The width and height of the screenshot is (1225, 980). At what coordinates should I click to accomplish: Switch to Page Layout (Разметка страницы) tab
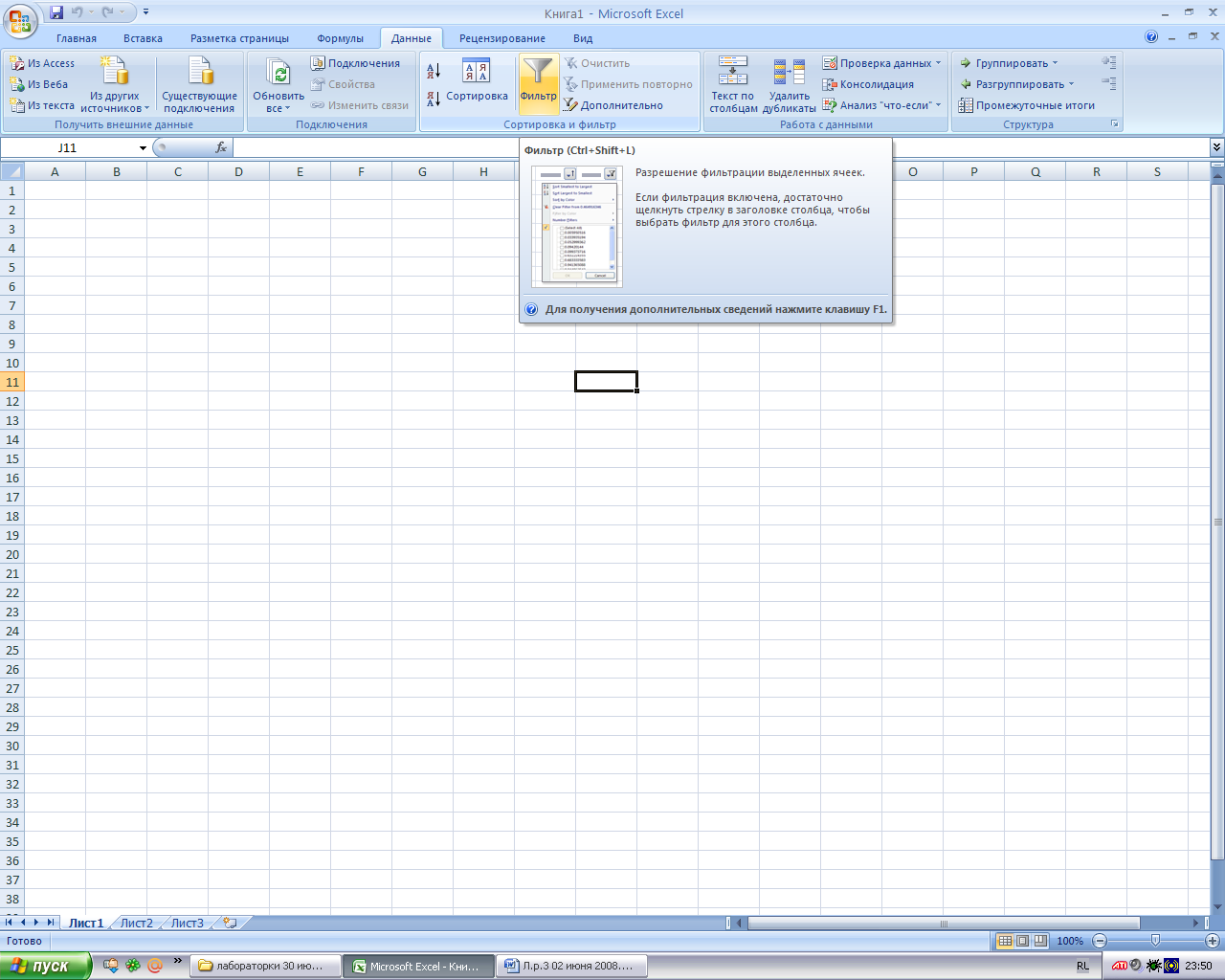pyautogui.click(x=239, y=38)
